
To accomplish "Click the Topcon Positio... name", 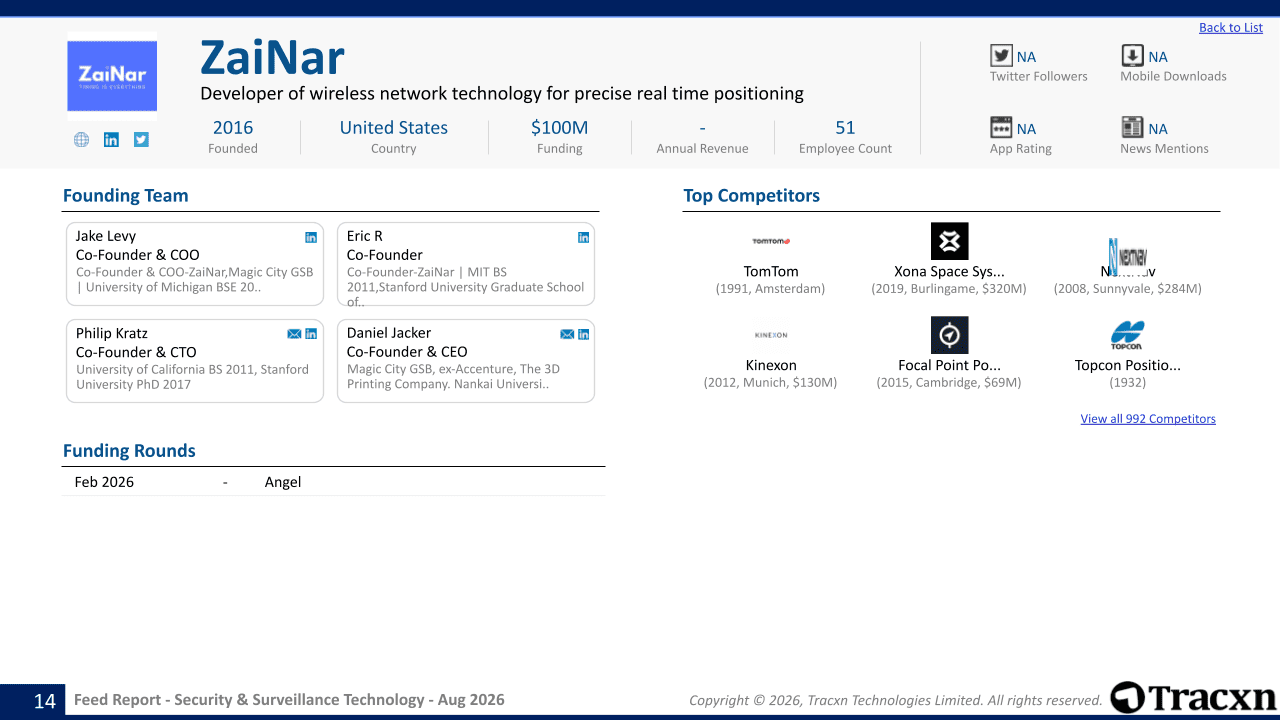I will (1128, 365).
